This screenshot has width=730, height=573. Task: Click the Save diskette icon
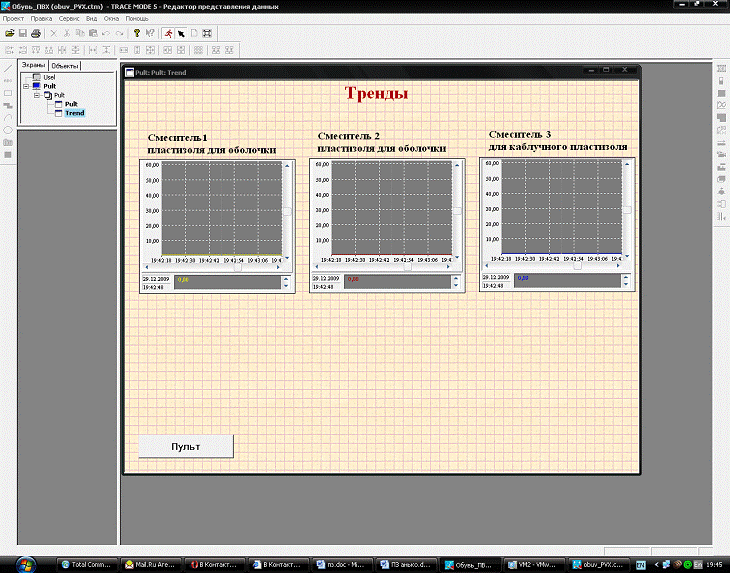(22, 33)
